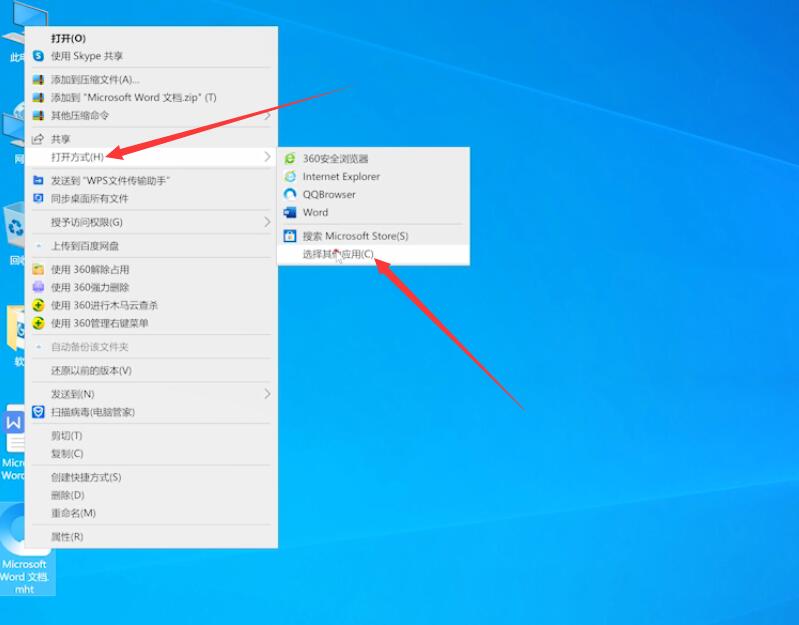Image resolution: width=799 pixels, height=625 pixels.
Task: Choose 使用 Skype 共享 menu entry
Action: [151, 56]
